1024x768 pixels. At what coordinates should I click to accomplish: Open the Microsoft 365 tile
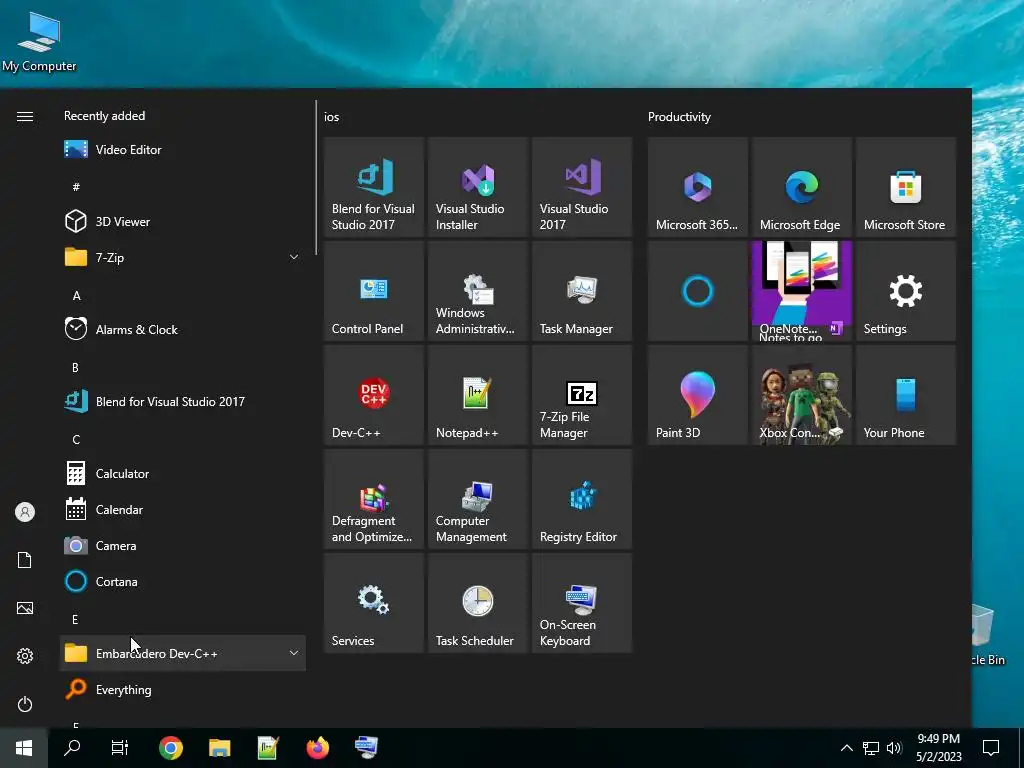(697, 187)
